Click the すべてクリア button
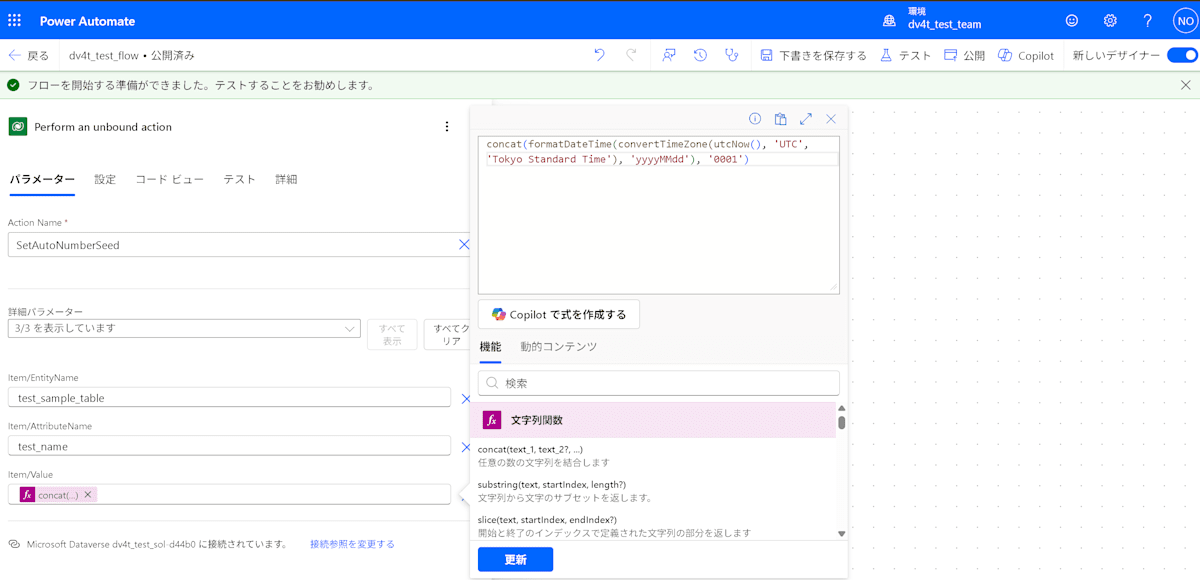The height and width of the screenshot is (580, 1200). (x=447, y=335)
